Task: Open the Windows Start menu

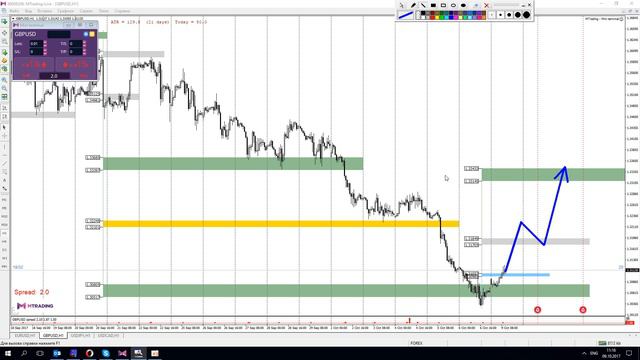Action: click(8, 353)
